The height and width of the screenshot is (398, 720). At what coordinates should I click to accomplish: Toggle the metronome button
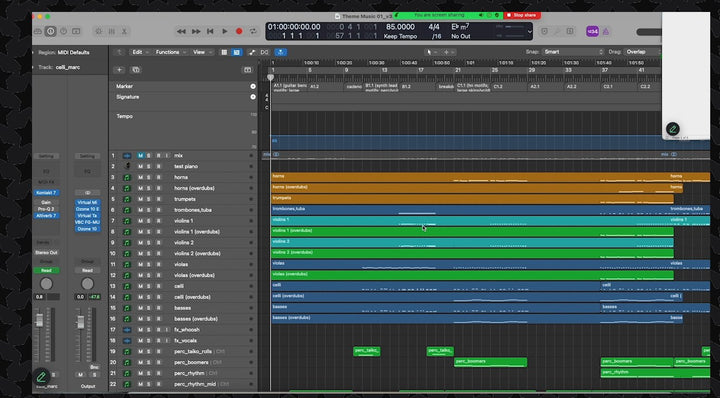(x=606, y=31)
